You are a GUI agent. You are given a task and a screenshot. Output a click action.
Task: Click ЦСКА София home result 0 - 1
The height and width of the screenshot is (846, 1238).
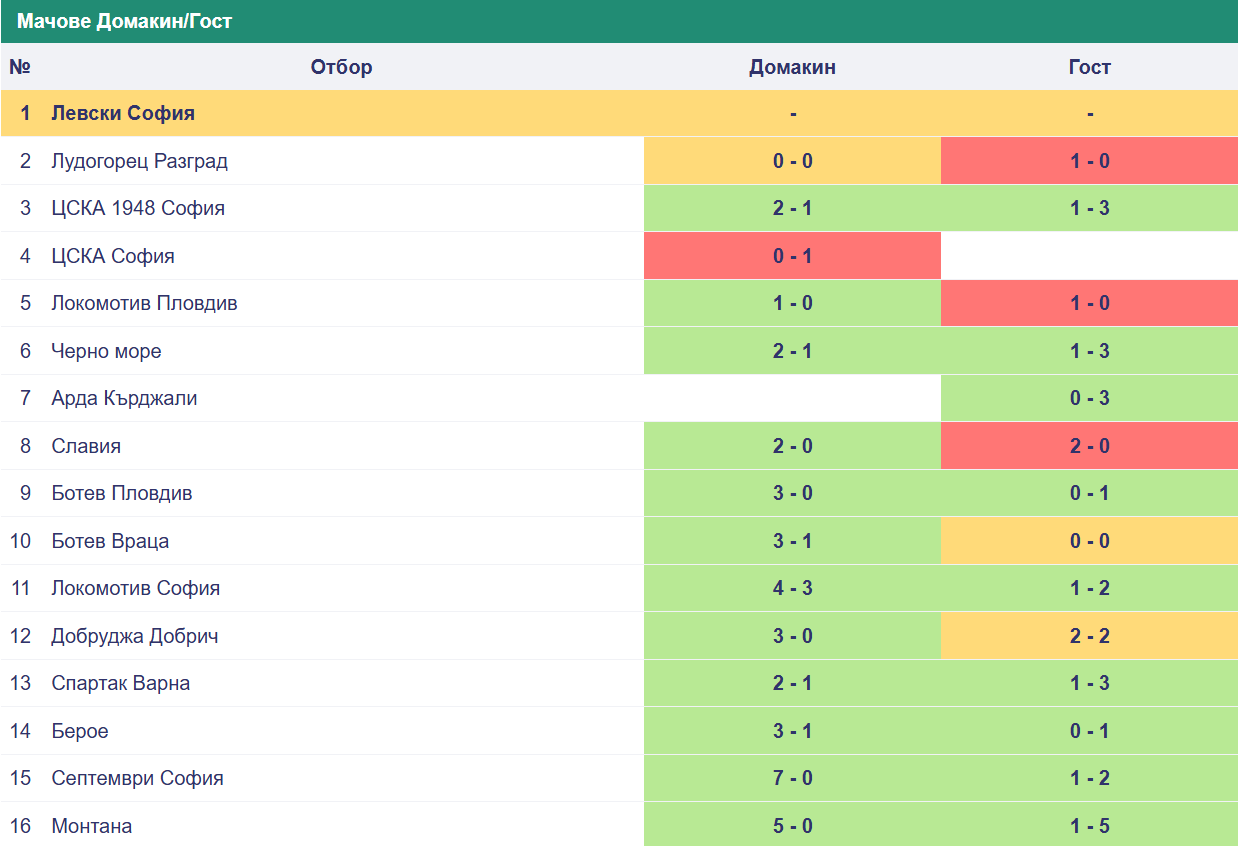(792, 256)
